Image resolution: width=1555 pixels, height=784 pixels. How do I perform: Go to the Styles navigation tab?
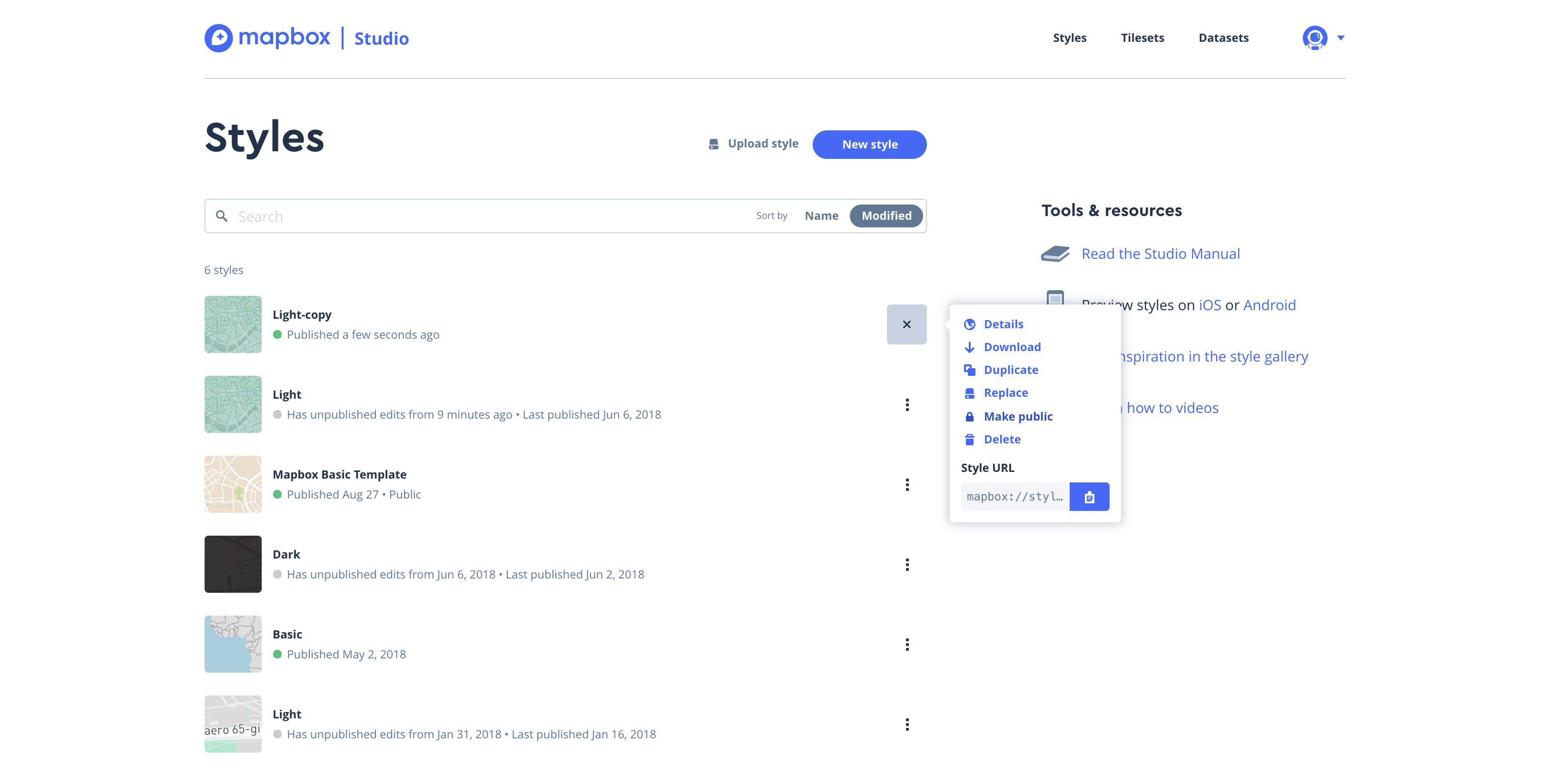[1070, 38]
